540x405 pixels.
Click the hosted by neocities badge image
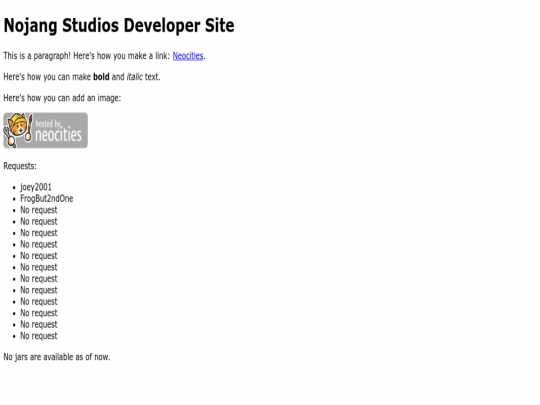[x=45, y=131]
